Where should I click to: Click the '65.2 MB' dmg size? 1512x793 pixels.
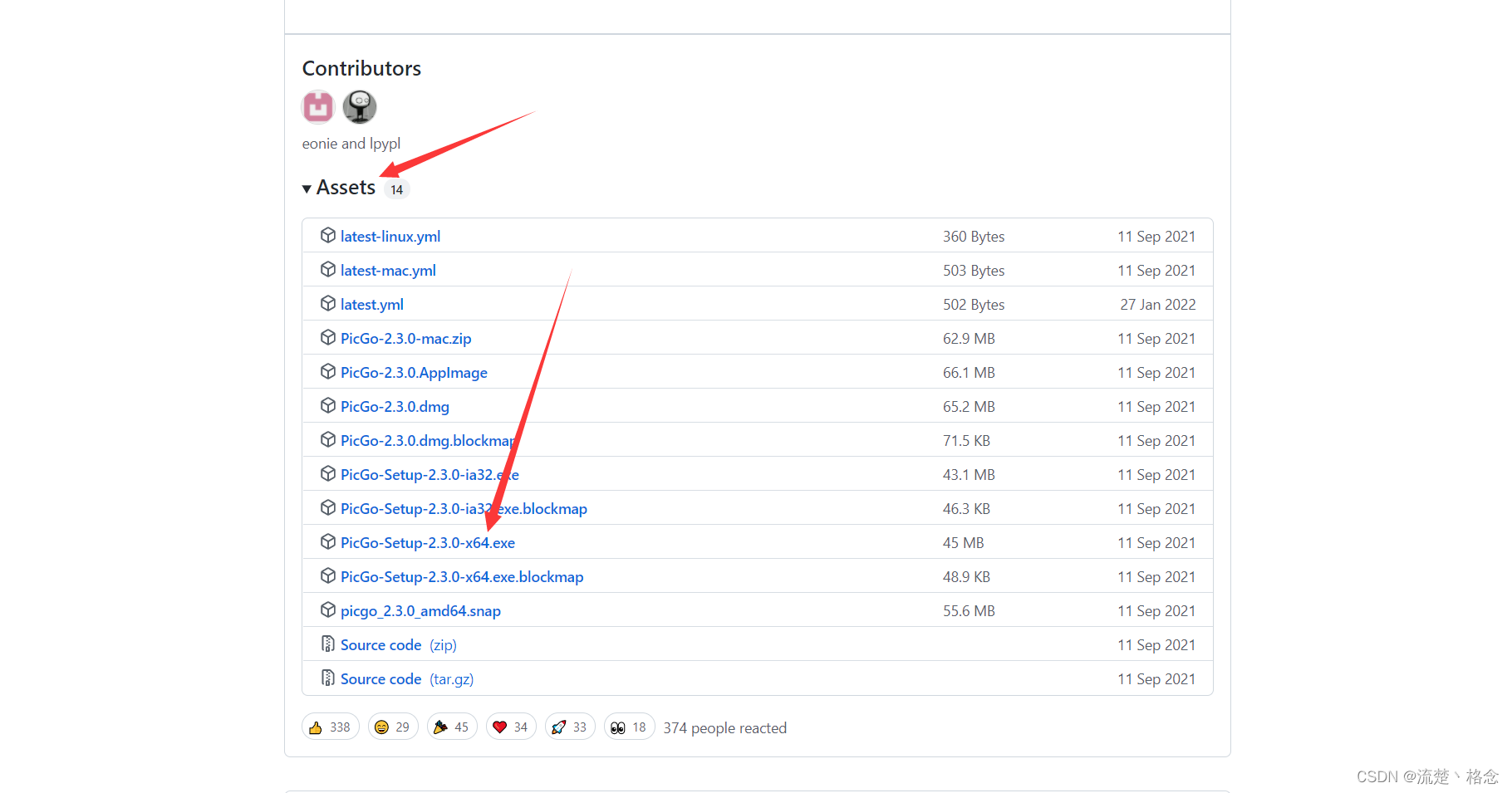[969, 407]
